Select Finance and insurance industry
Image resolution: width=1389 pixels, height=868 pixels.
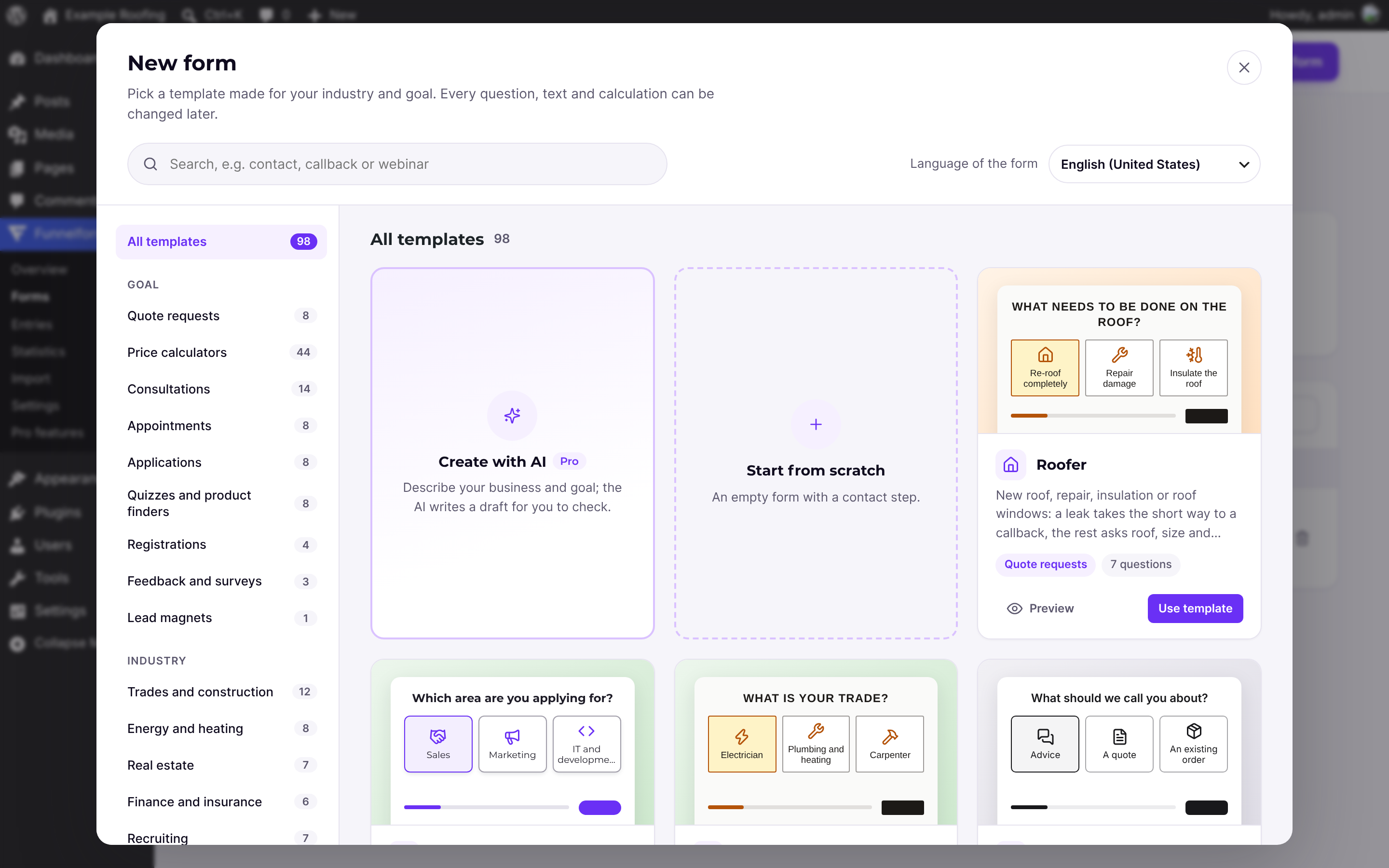tap(221, 802)
